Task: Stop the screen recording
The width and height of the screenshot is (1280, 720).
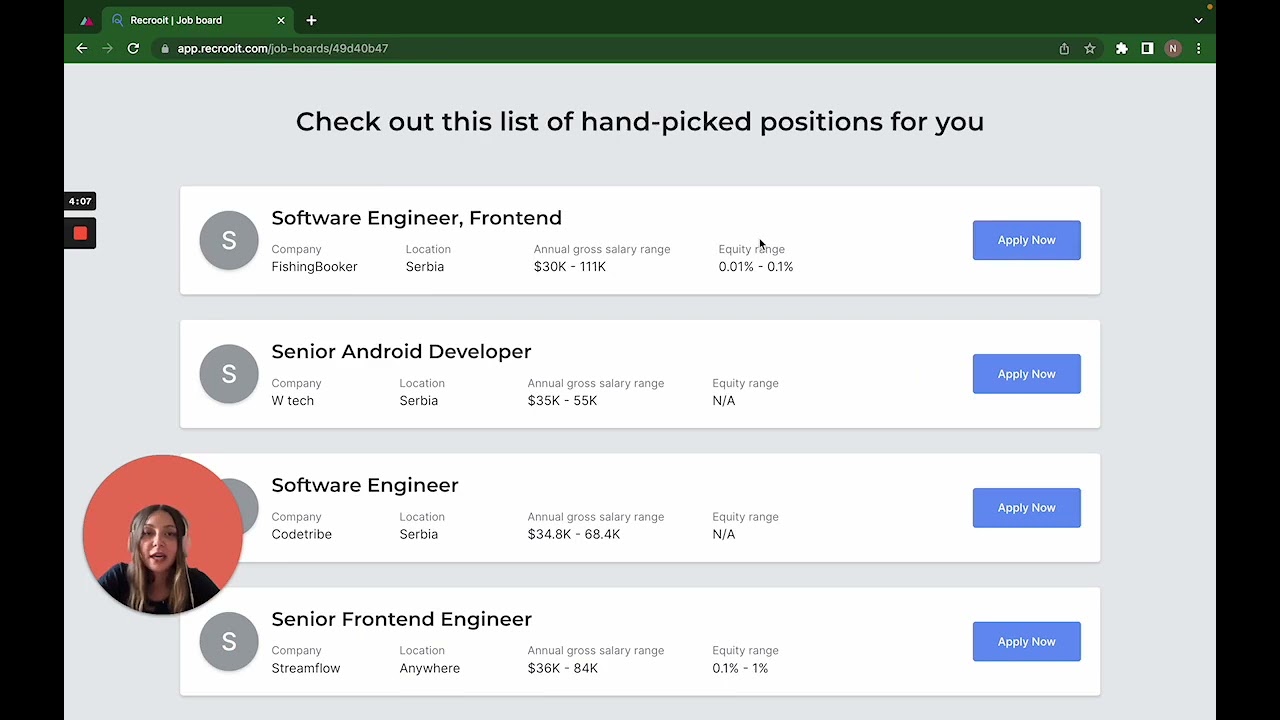Action: coord(80,234)
